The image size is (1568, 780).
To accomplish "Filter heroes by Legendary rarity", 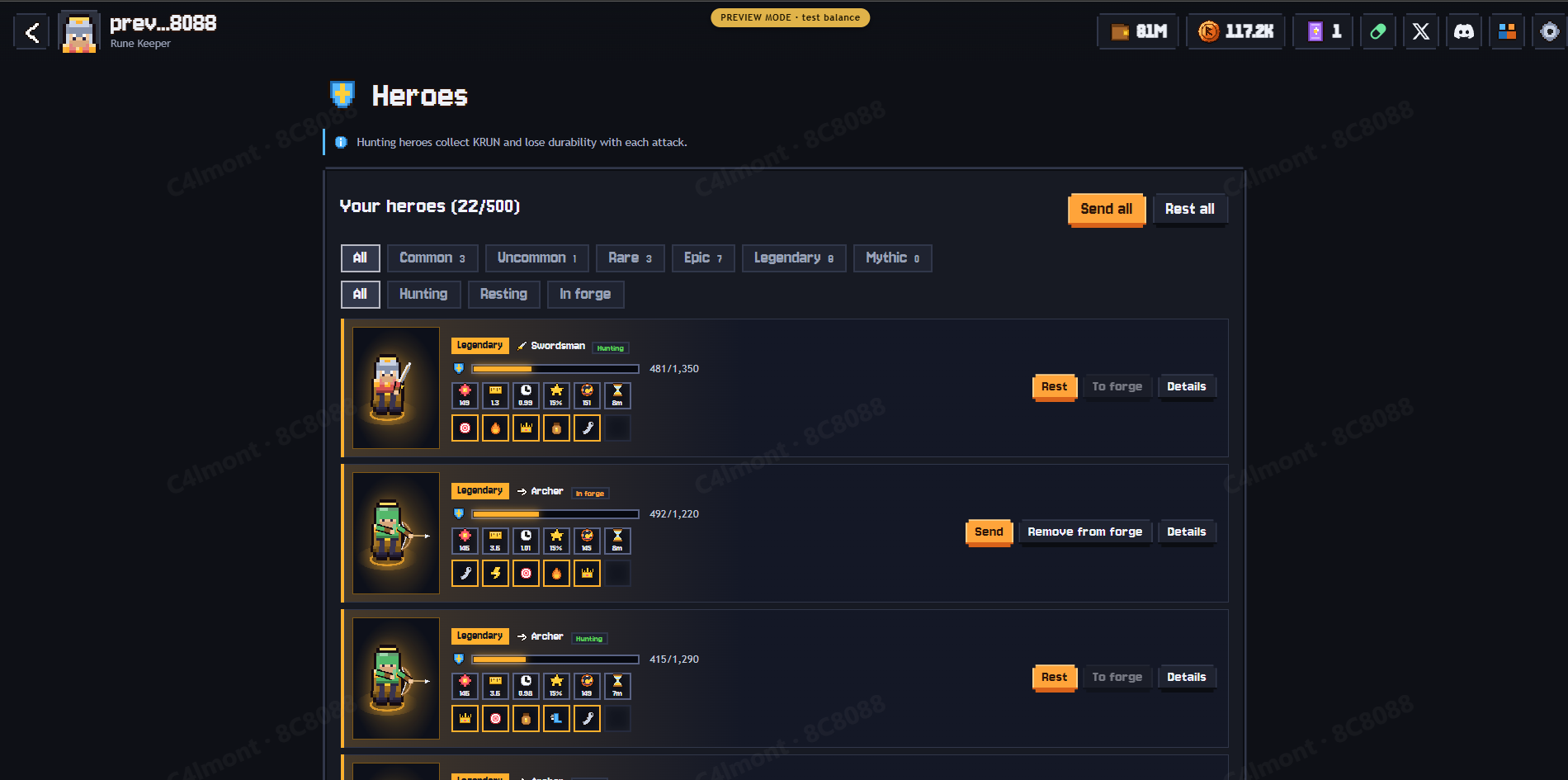I will (794, 258).
